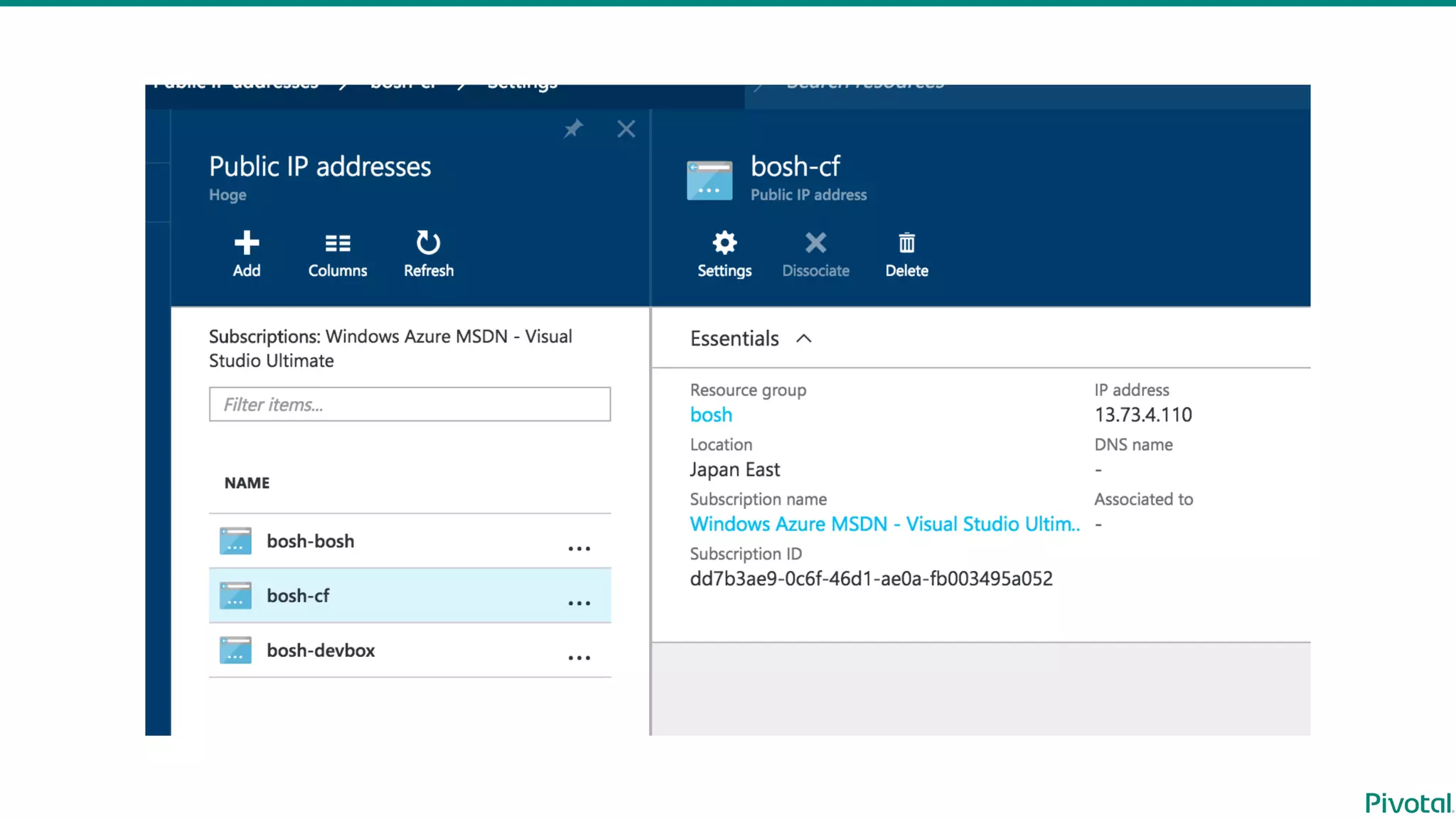Click the Dissociate X icon
Screen dimensions: 1456x819
click(815, 244)
